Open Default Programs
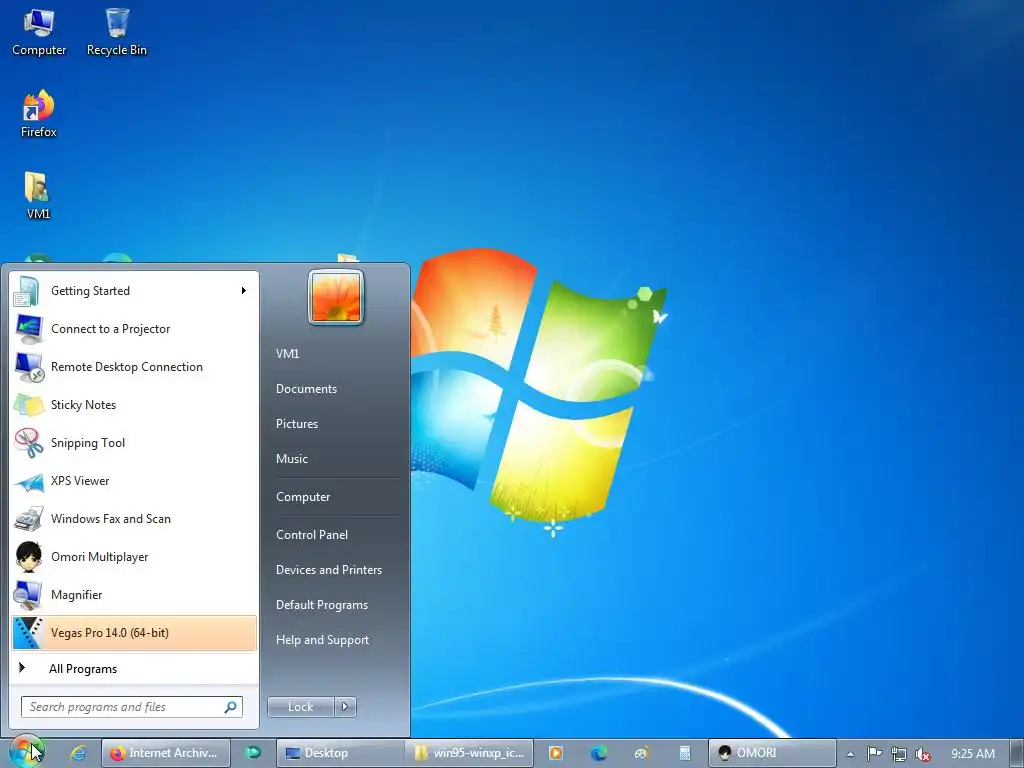The height and width of the screenshot is (768, 1024). pyautogui.click(x=322, y=605)
